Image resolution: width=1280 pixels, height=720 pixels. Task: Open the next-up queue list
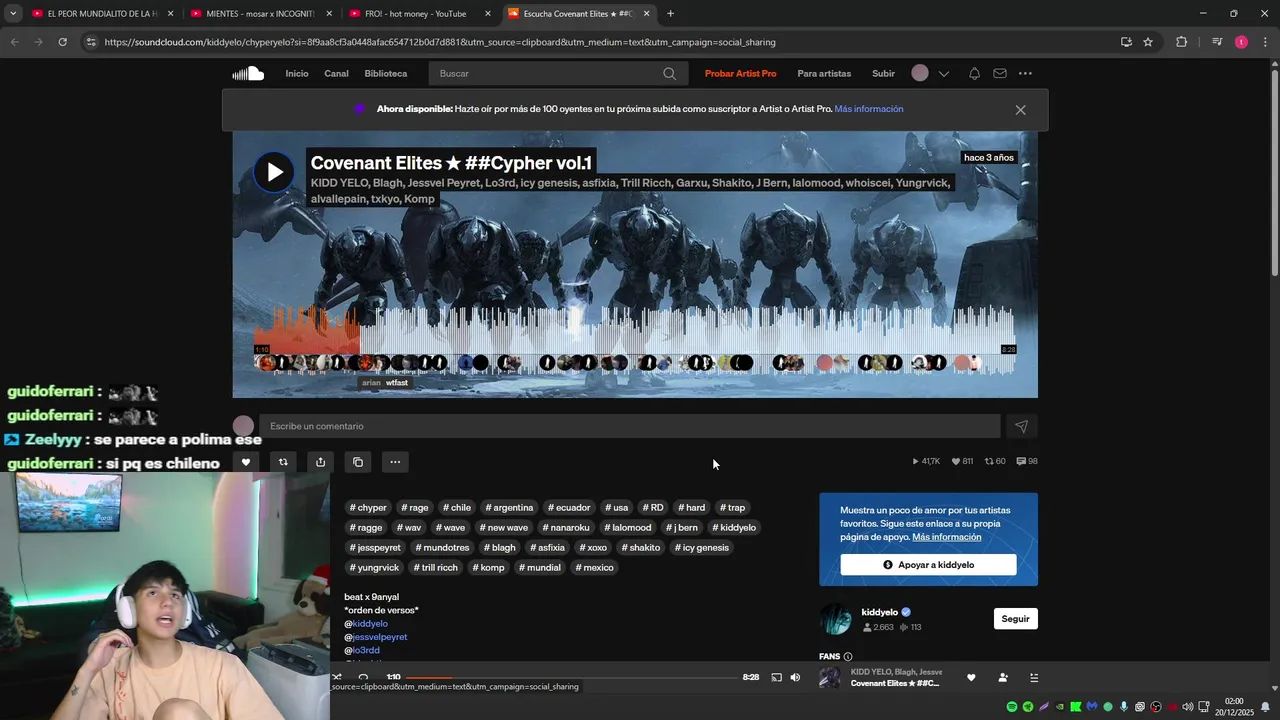tap(1034, 677)
